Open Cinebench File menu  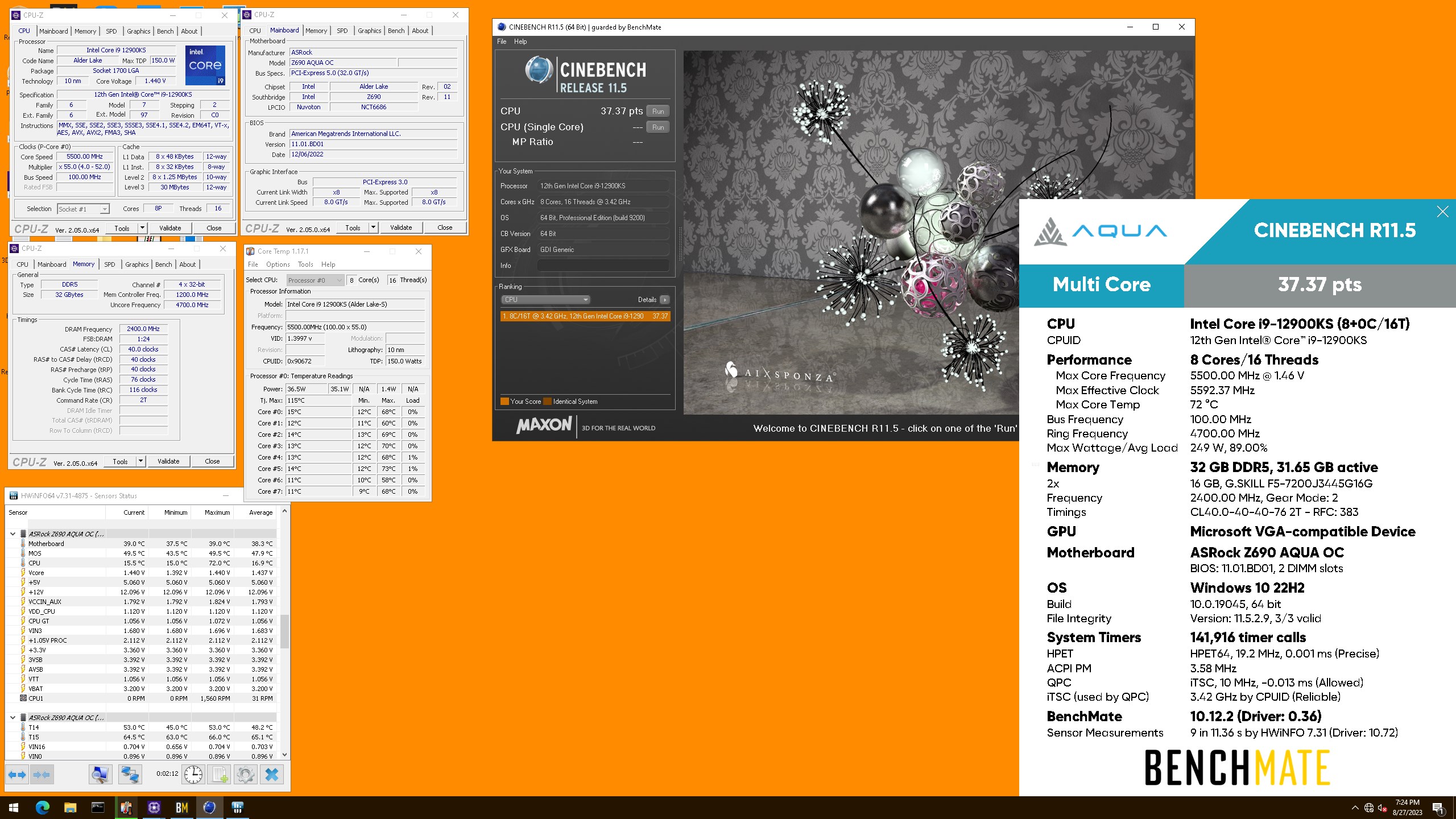[x=502, y=42]
